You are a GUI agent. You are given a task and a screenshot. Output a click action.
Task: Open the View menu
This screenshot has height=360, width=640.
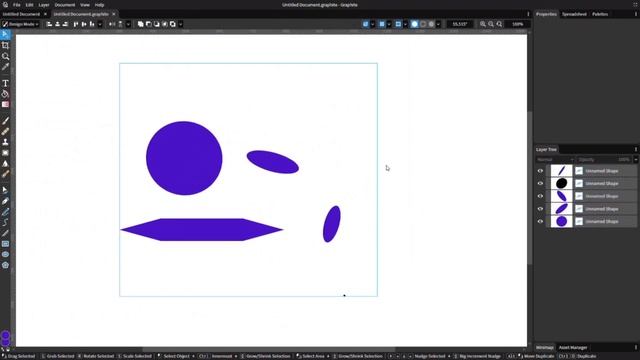pos(84,5)
